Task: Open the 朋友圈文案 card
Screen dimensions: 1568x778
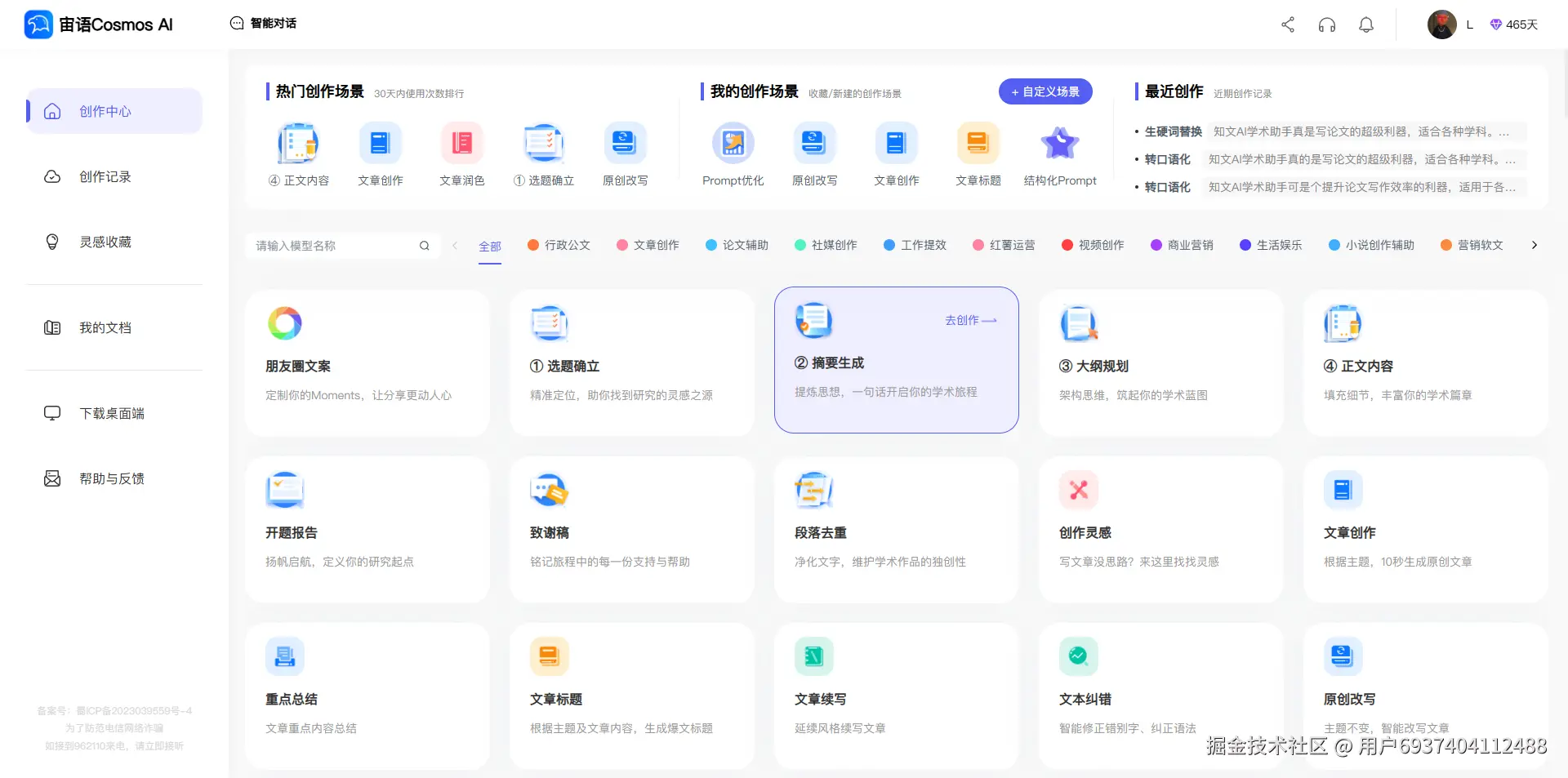Action: point(367,363)
